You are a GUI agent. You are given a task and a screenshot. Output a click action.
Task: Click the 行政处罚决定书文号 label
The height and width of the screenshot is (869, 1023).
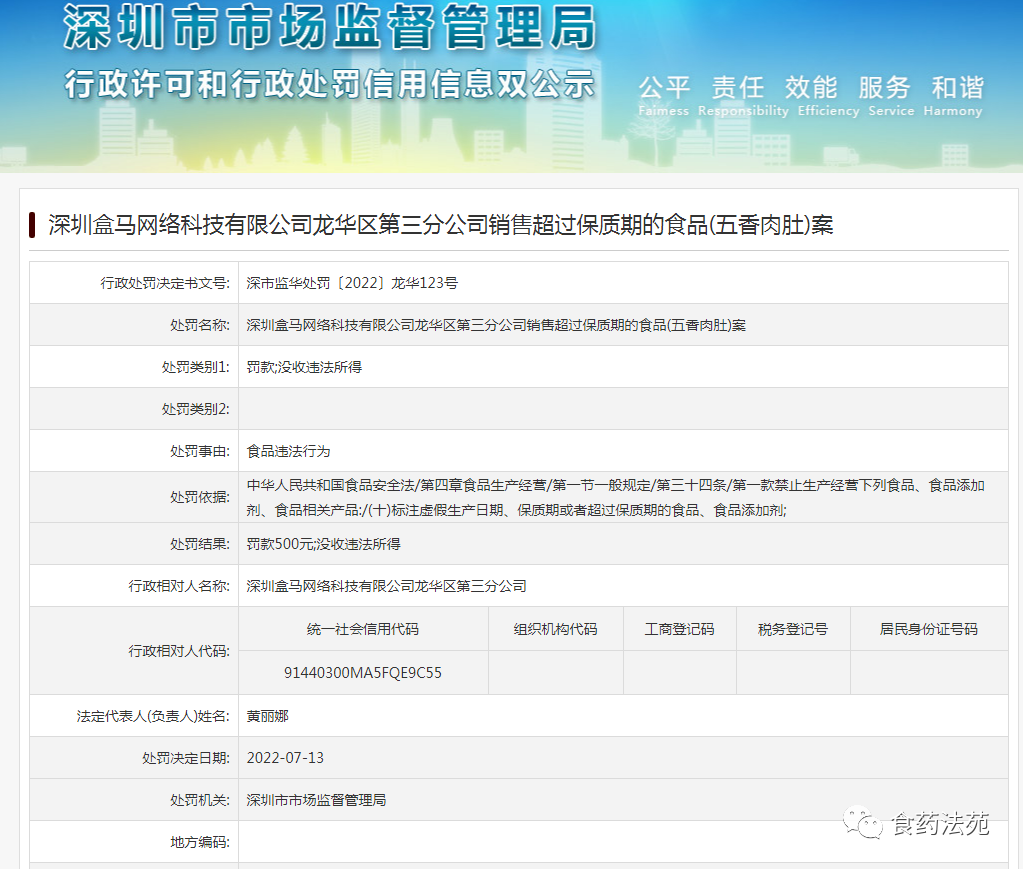(x=165, y=283)
